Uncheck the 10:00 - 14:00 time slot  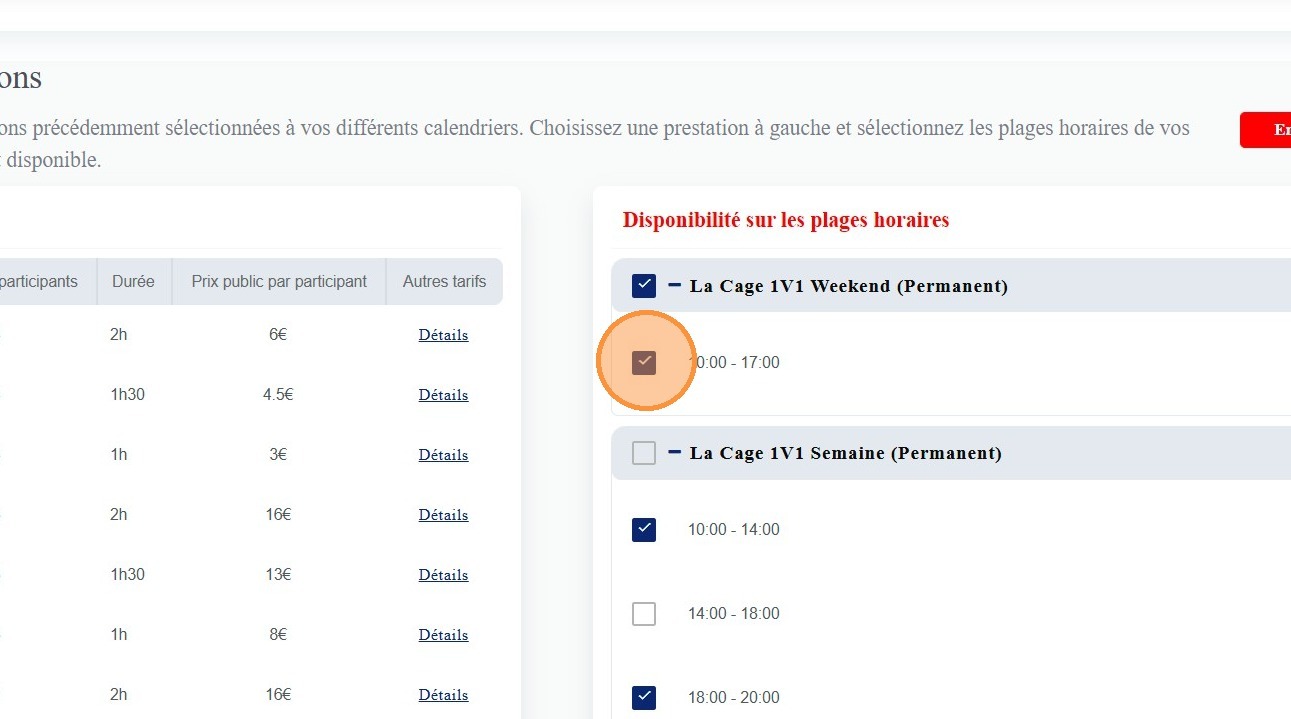tap(644, 529)
